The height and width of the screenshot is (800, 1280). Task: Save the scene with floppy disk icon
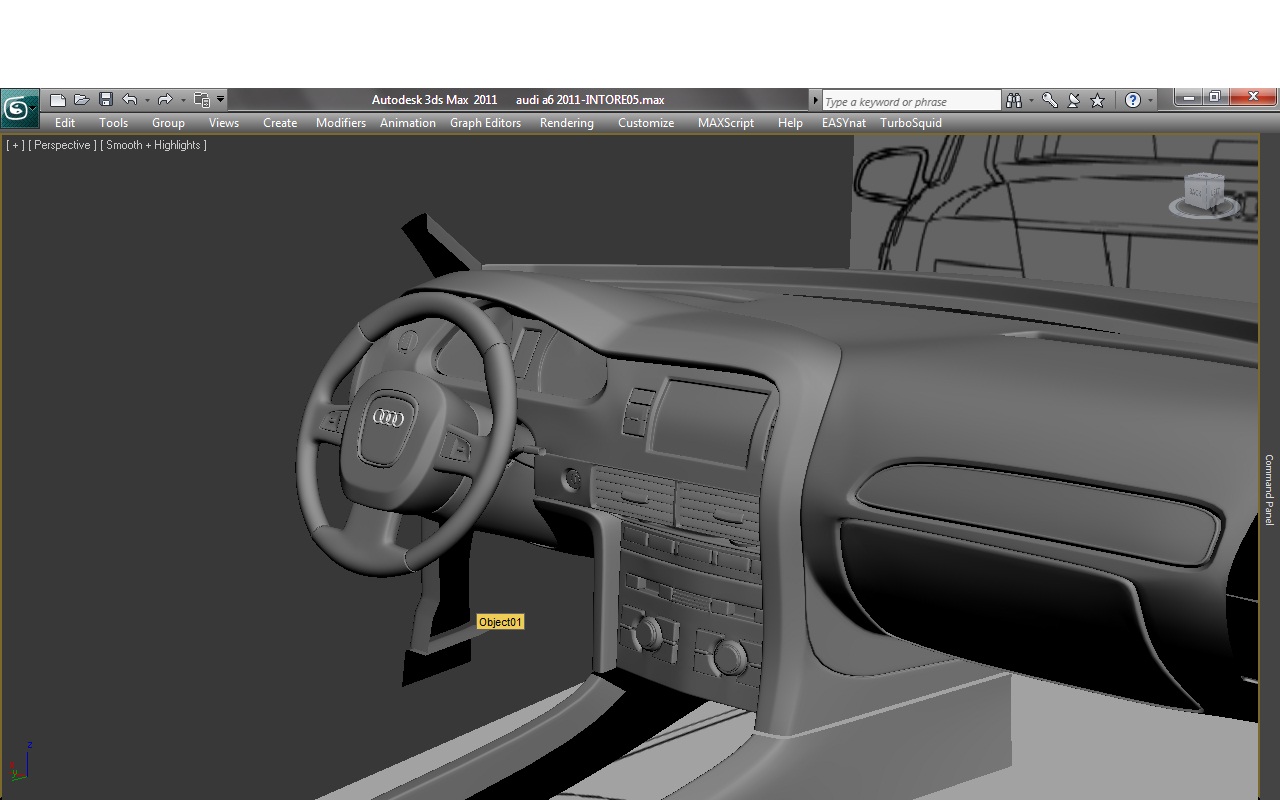106,100
